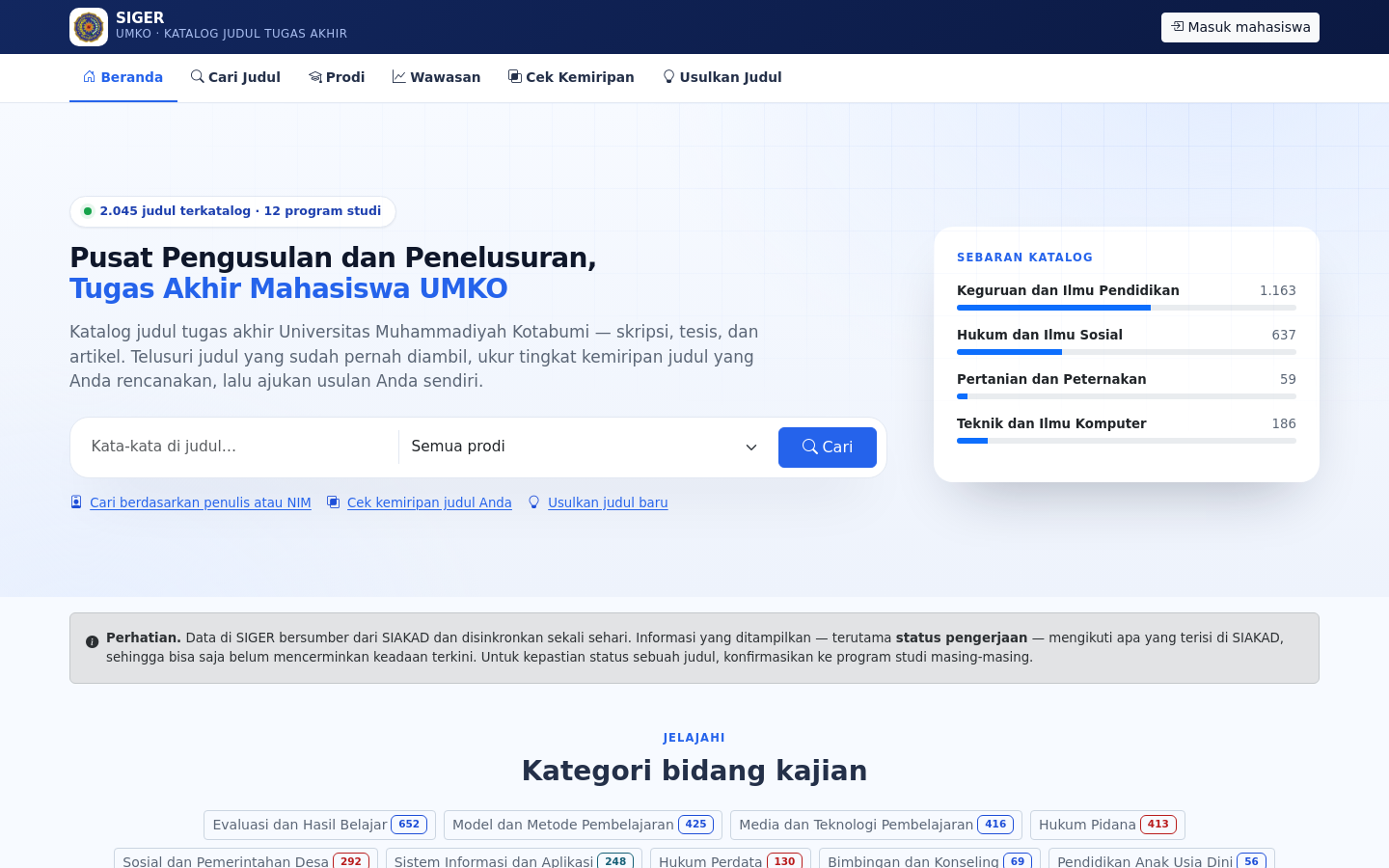Image resolution: width=1389 pixels, height=868 pixels.
Task: Select the Sosial dan Pemerintahan Desa category
Action: pos(246,858)
